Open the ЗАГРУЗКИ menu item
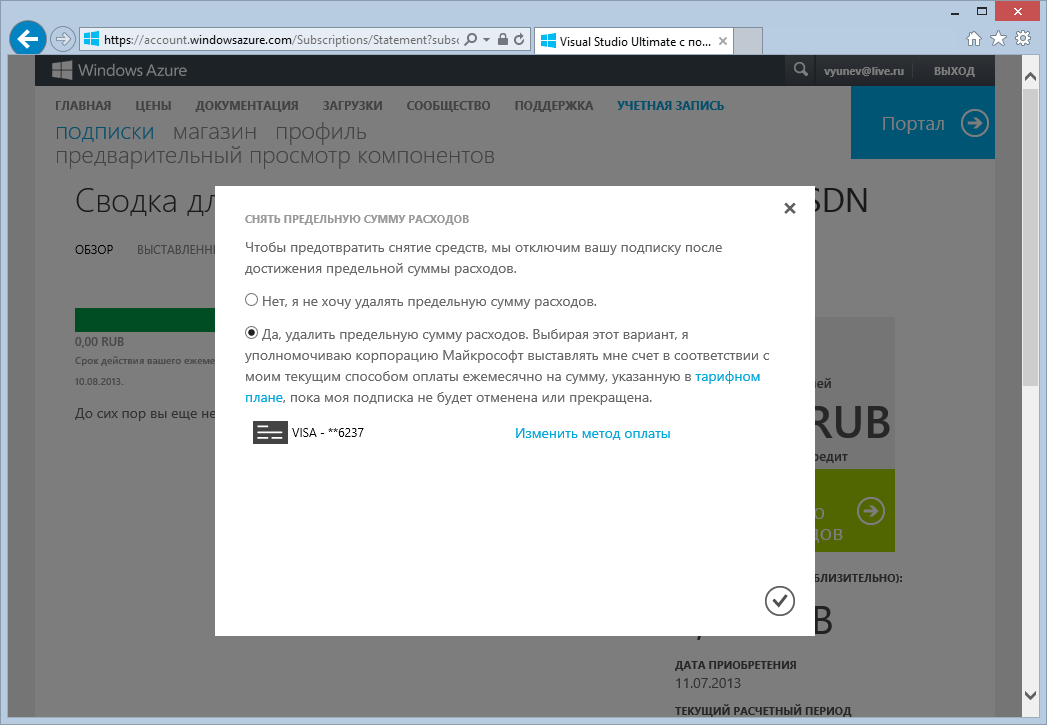 point(353,105)
